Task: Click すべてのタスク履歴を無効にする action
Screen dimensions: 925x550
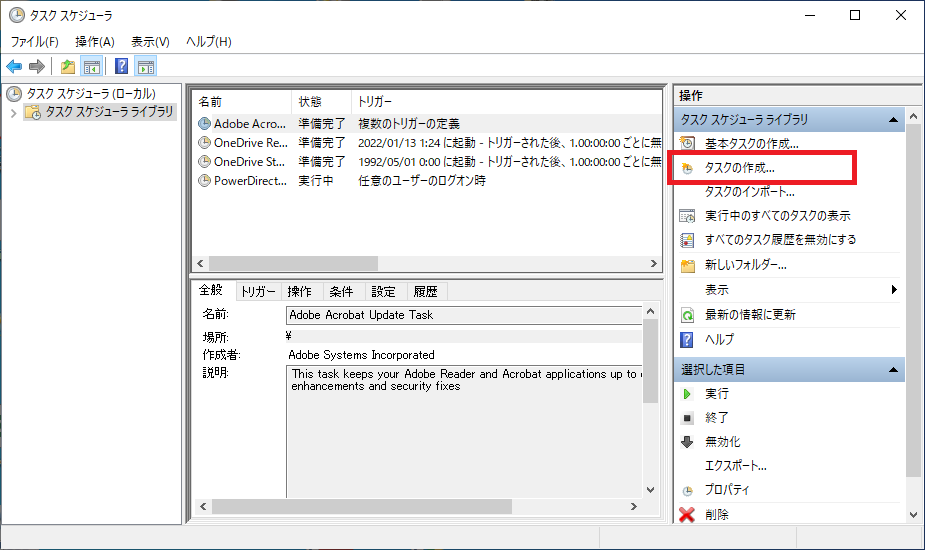Action: (x=780, y=240)
